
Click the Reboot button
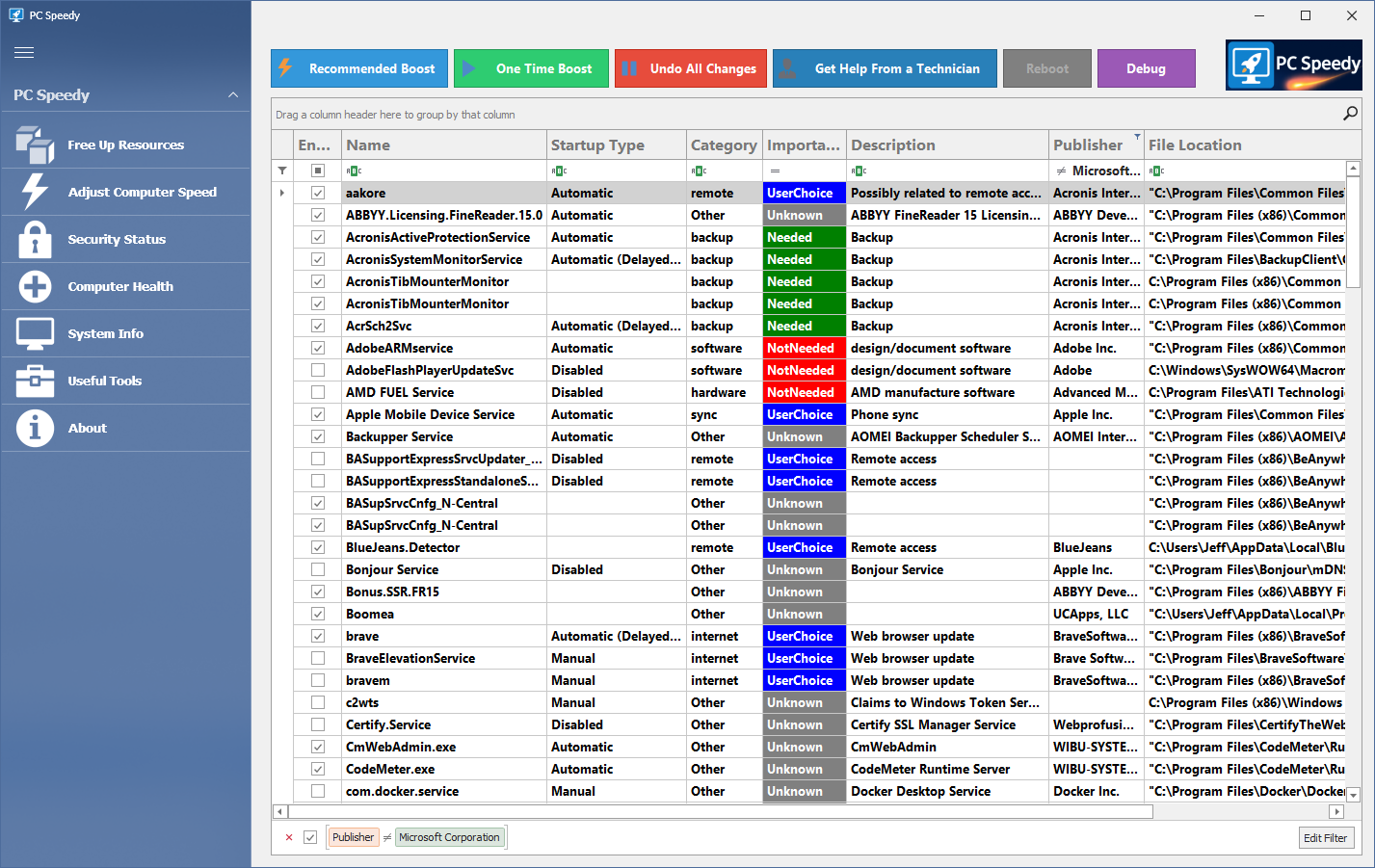coord(1047,68)
